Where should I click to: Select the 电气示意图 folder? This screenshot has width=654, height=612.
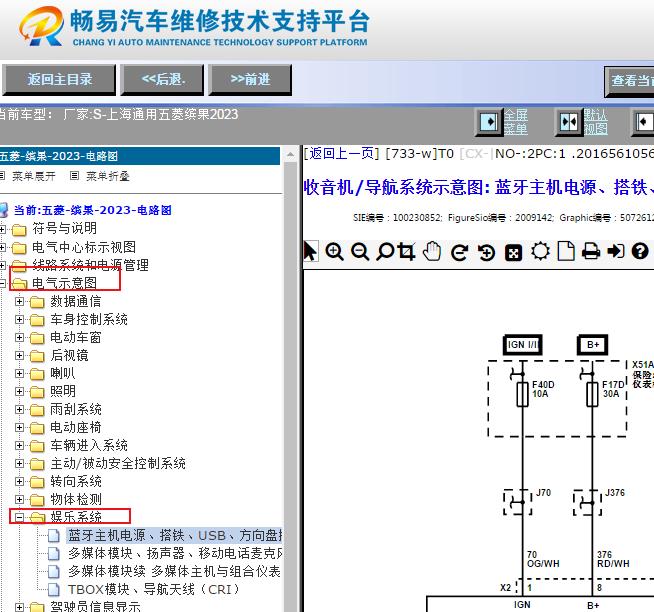[64, 283]
